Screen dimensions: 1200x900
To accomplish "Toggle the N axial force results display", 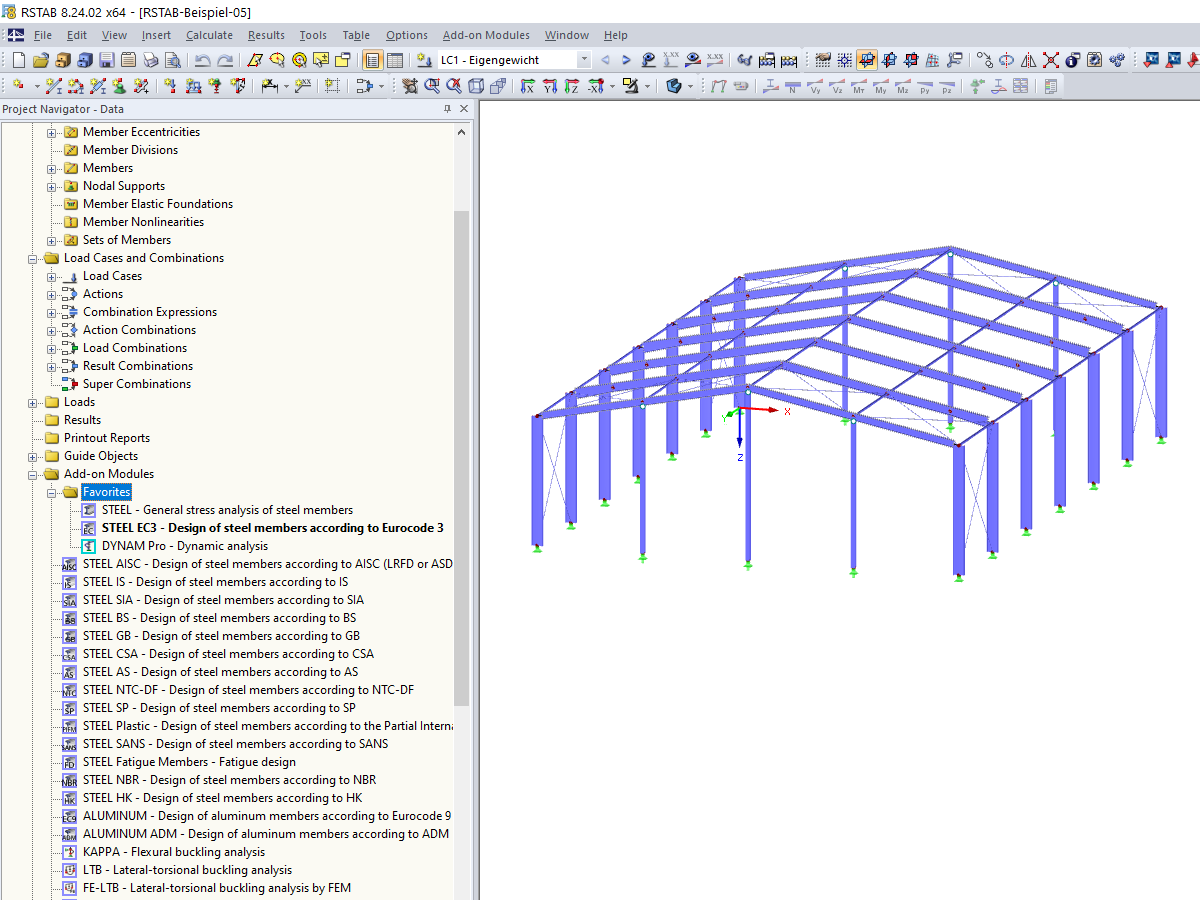I will coord(792,87).
